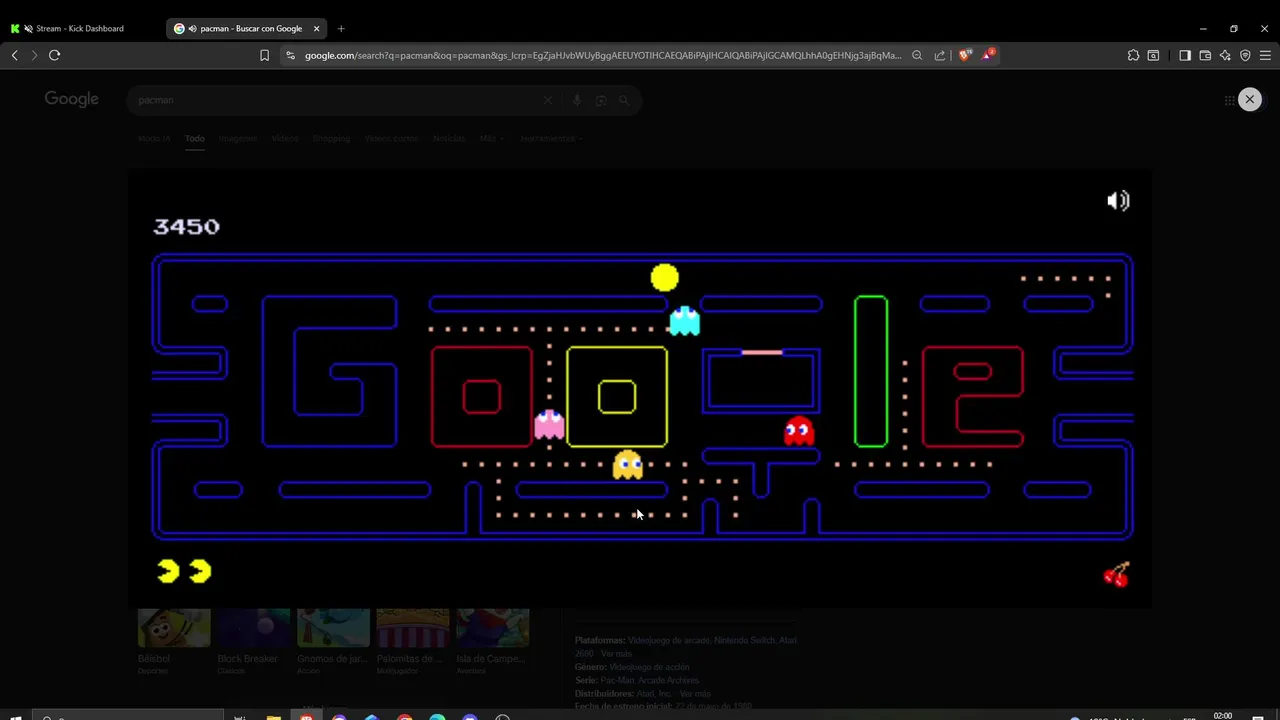Go forward with the browser forward arrow
The height and width of the screenshot is (720, 1280).
34,55
